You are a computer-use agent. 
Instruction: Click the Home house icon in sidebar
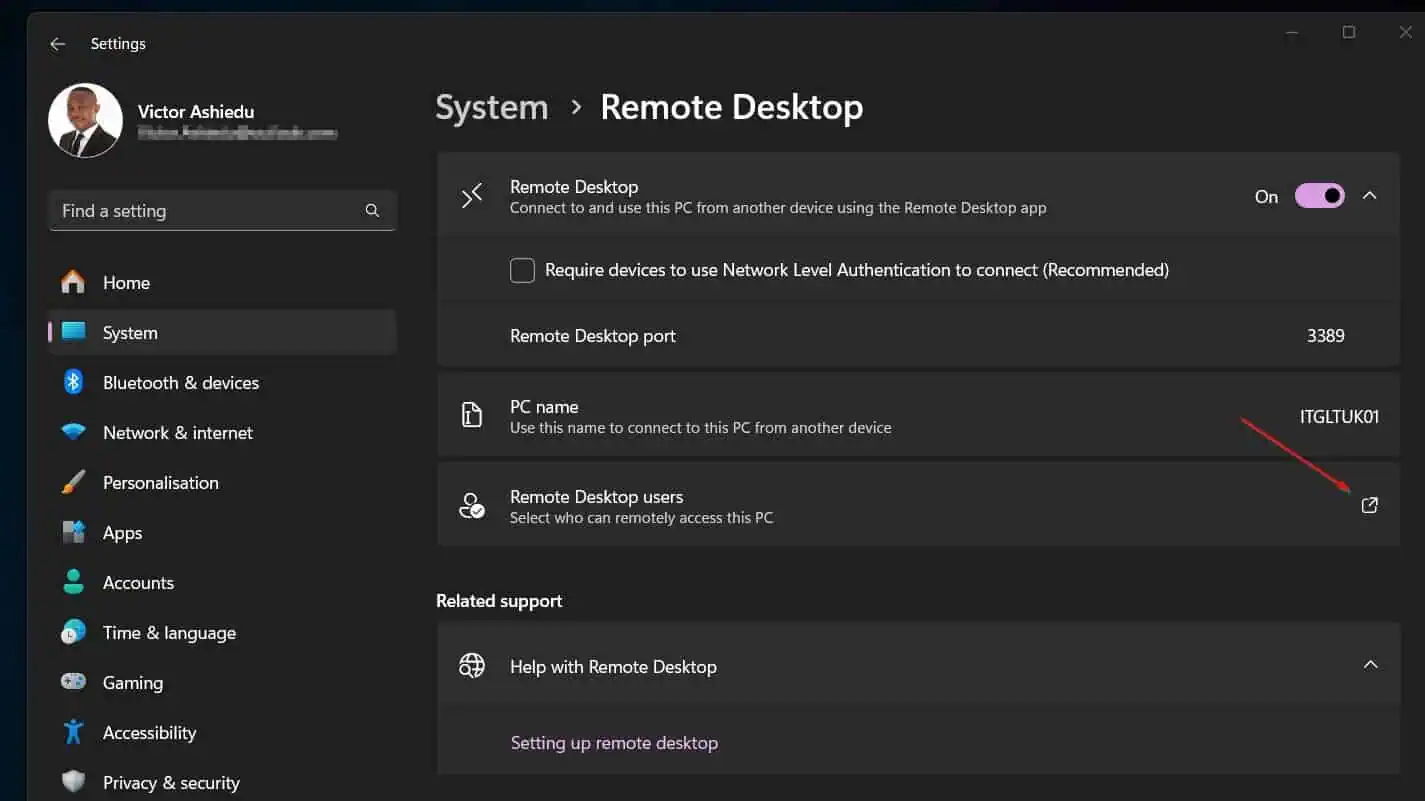tap(73, 283)
